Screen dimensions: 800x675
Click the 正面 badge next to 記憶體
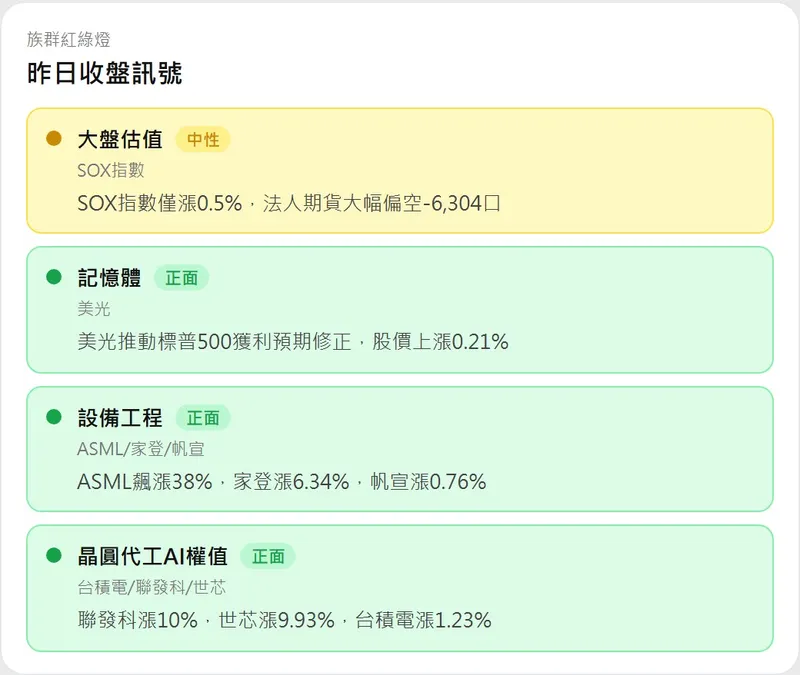(x=181, y=278)
